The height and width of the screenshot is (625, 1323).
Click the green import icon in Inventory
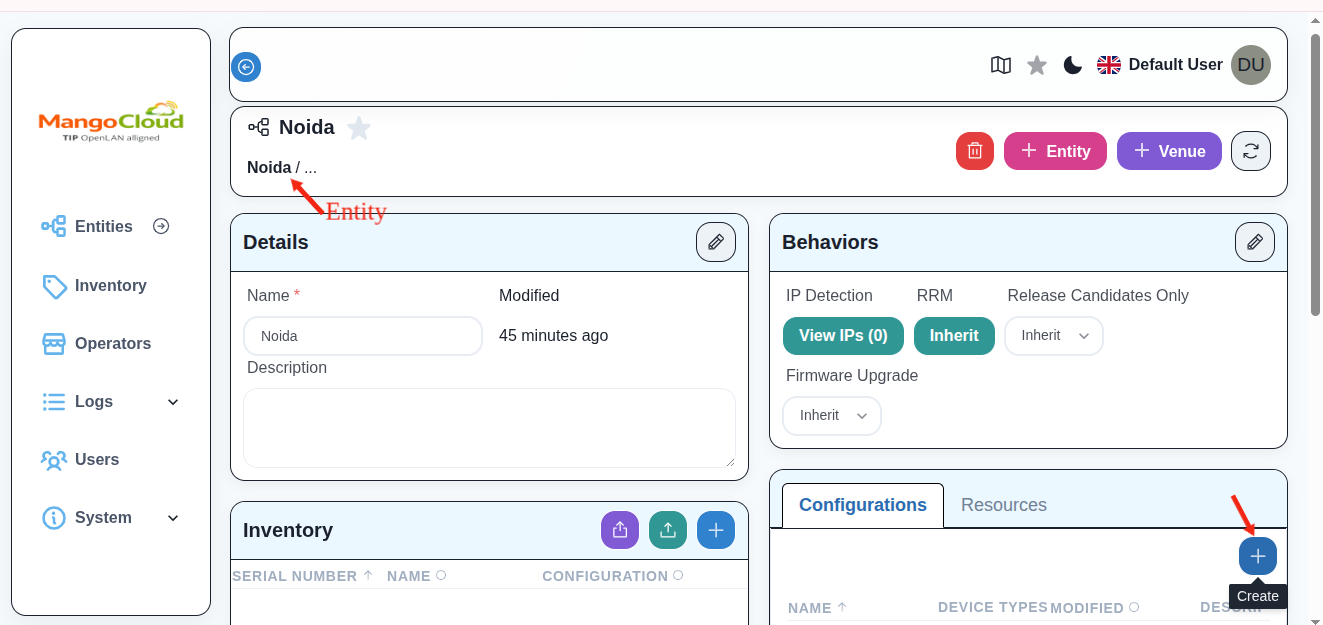(668, 530)
